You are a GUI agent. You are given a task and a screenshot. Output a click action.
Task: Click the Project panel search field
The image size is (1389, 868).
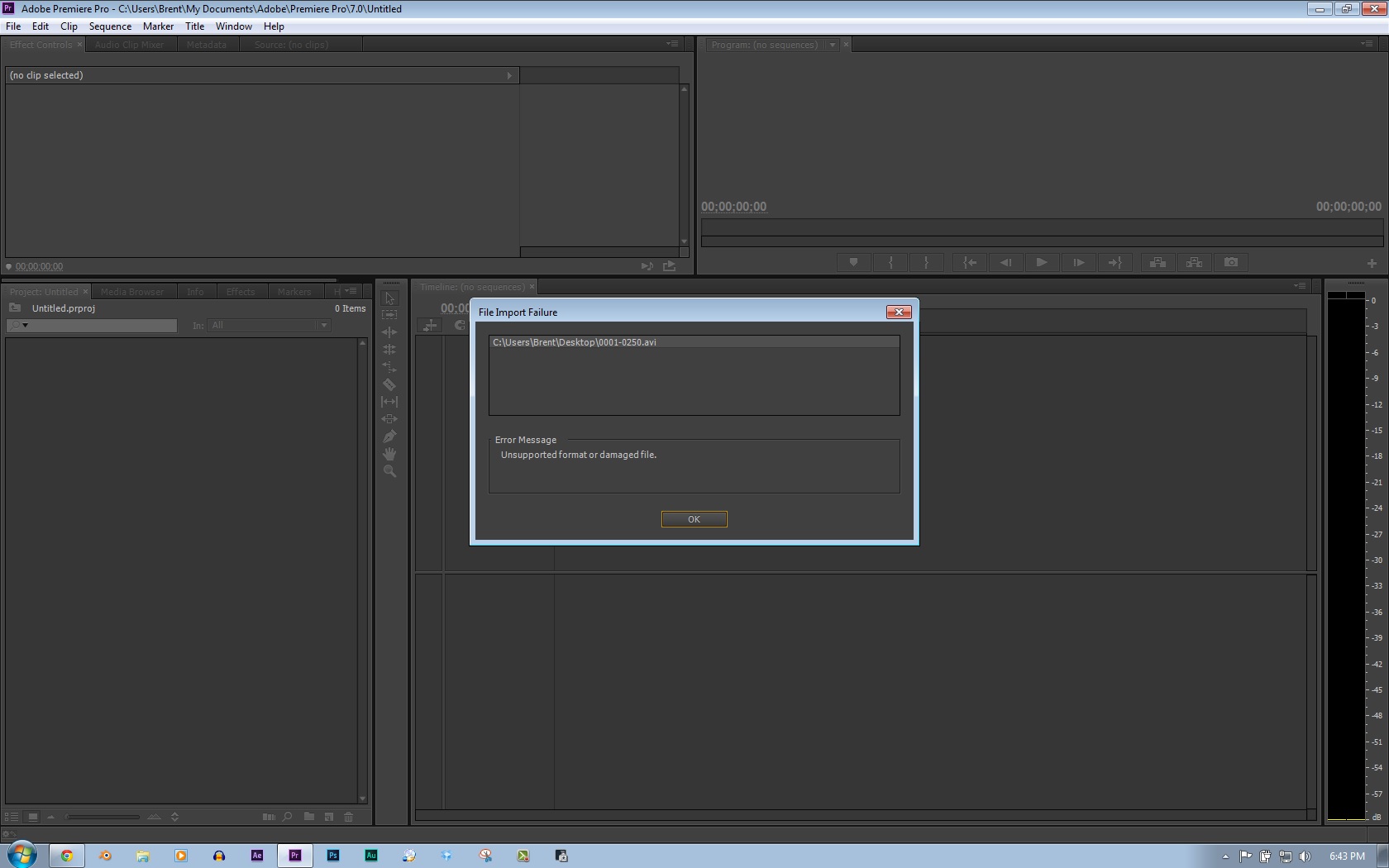pyautogui.click(x=92, y=326)
